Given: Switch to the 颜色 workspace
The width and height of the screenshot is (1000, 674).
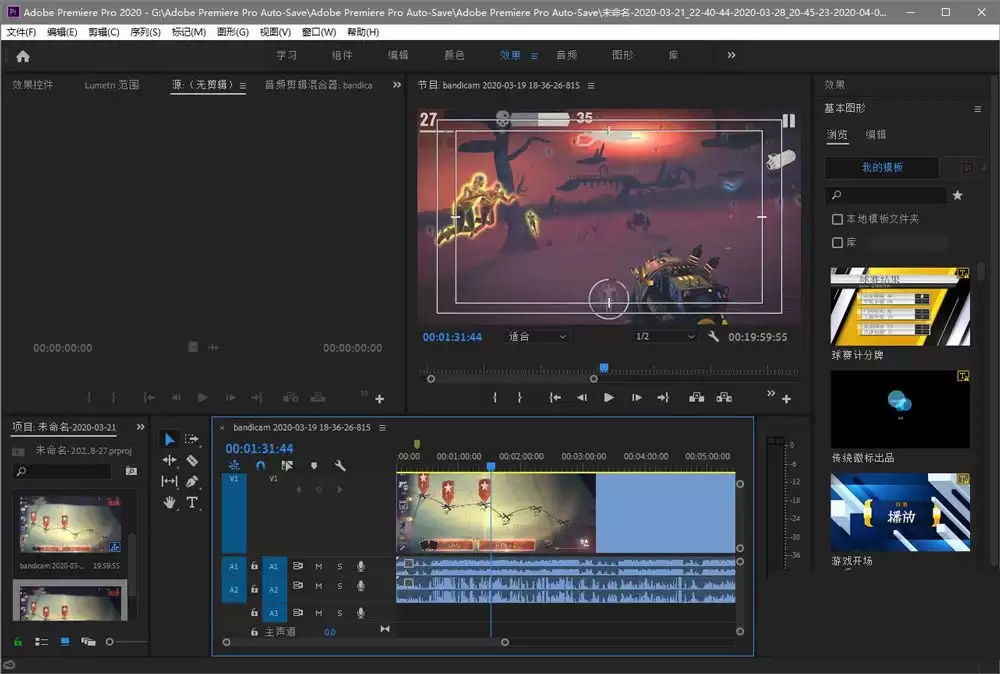Looking at the screenshot, I should tap(454, 55).
